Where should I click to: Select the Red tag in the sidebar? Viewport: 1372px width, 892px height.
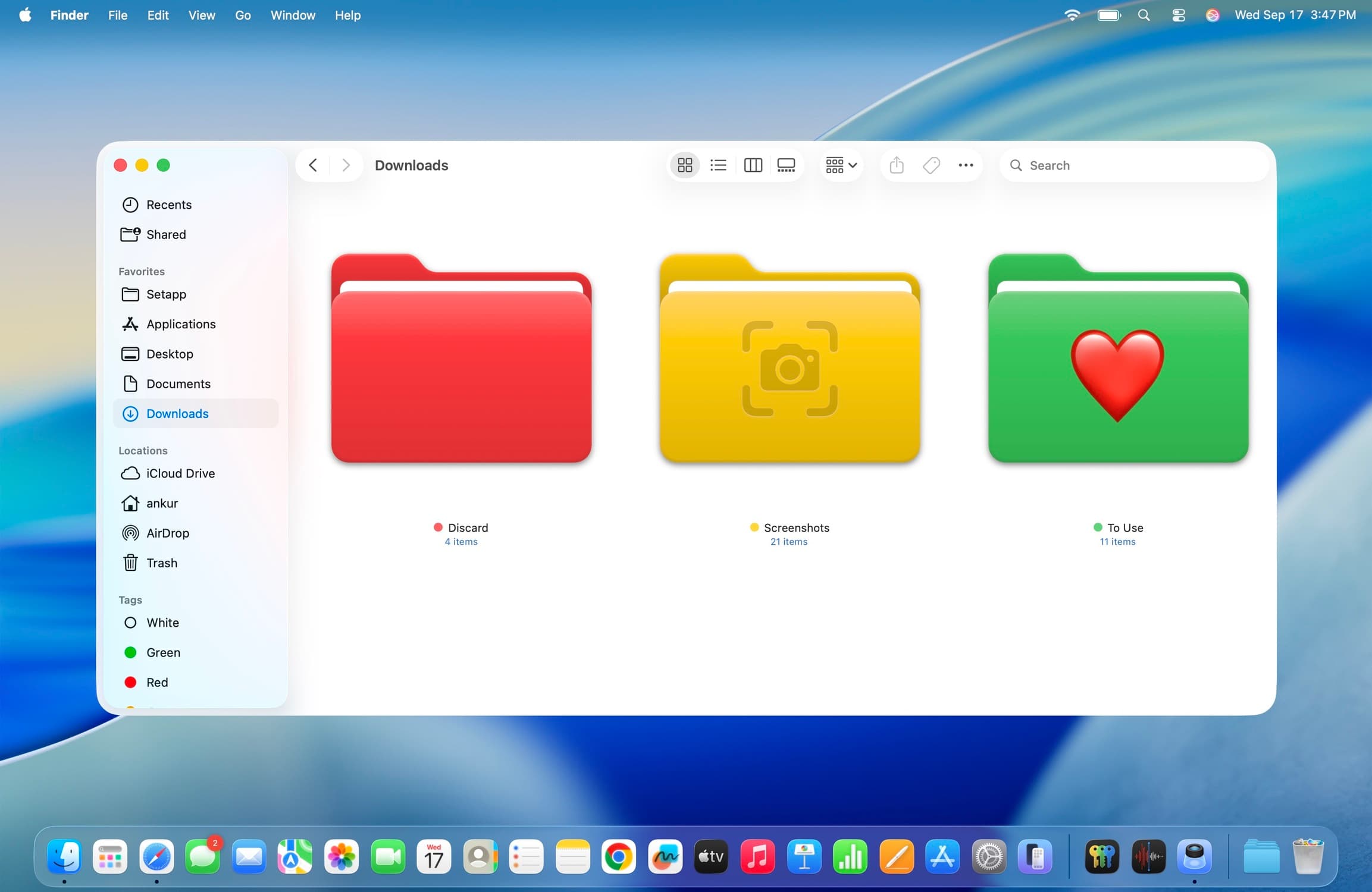coord(156,682)
